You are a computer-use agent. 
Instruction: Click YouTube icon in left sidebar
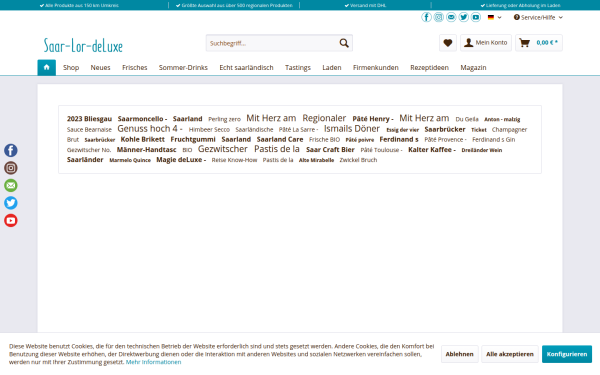(x=11, y=220)
